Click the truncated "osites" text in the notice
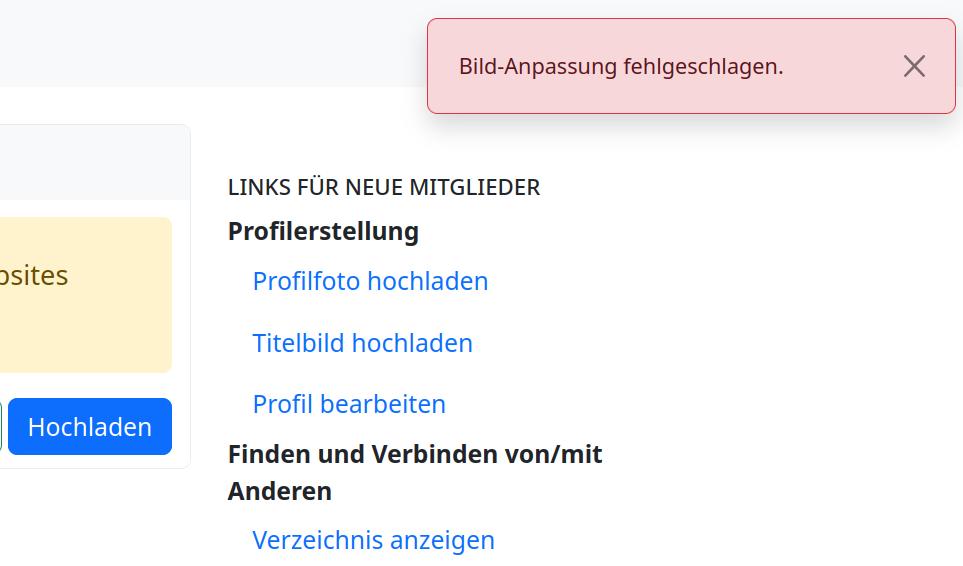963x566 pixels. (x=34, y=275)
